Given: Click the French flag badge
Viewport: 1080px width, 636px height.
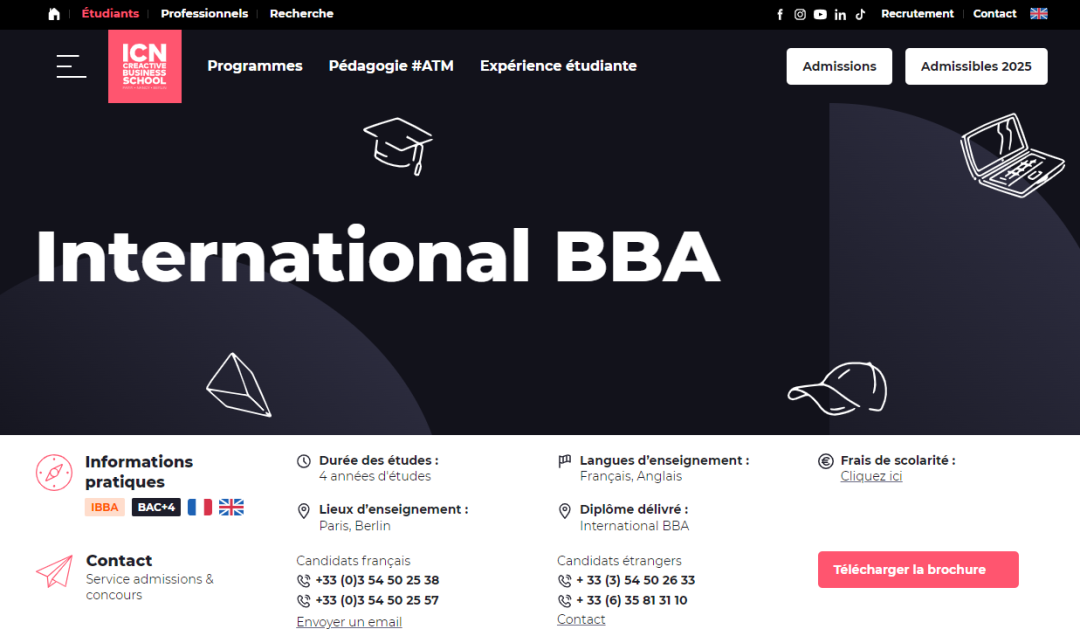Looking at the screenshot, I should point(200,507).
